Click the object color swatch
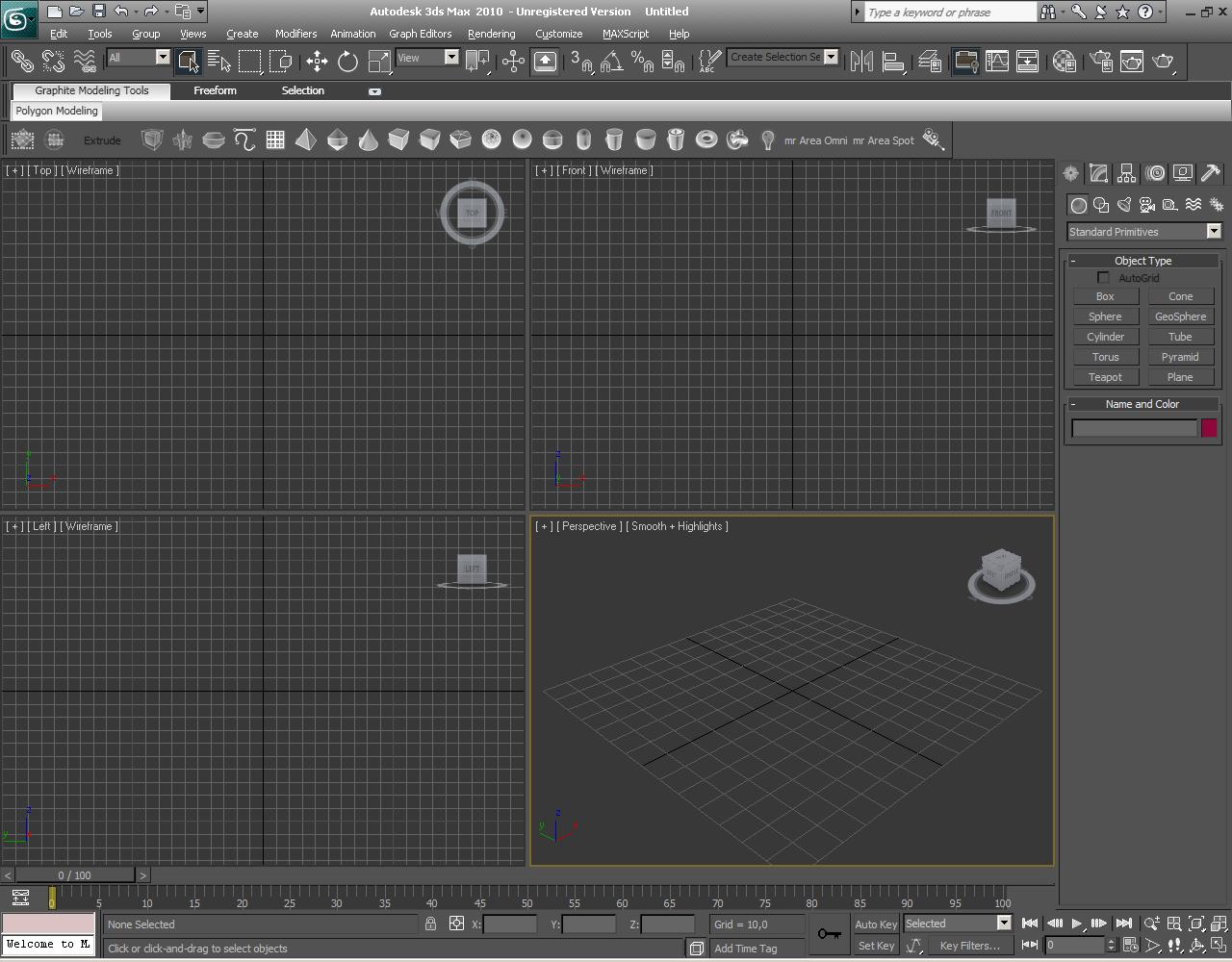Screen dimensions: 1232x962 click(x=1208, y=428)
